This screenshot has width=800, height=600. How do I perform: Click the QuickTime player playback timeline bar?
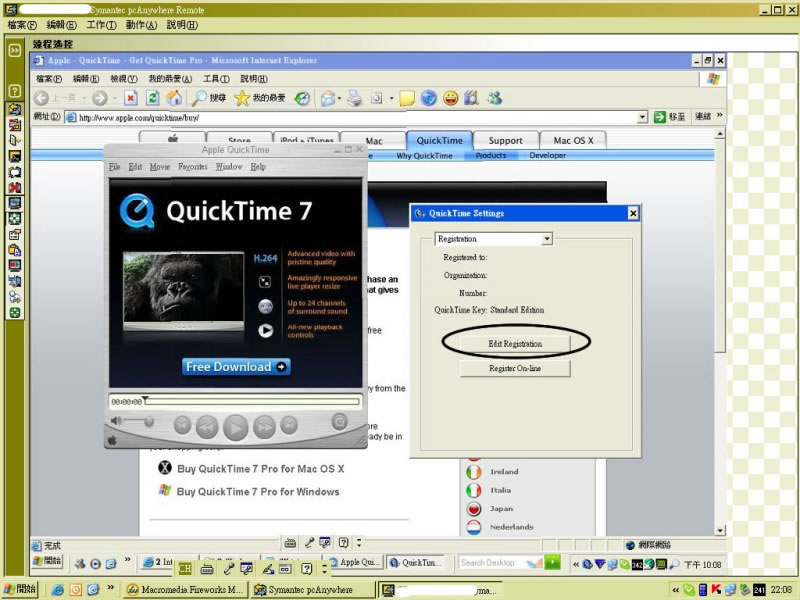[253, 402]
